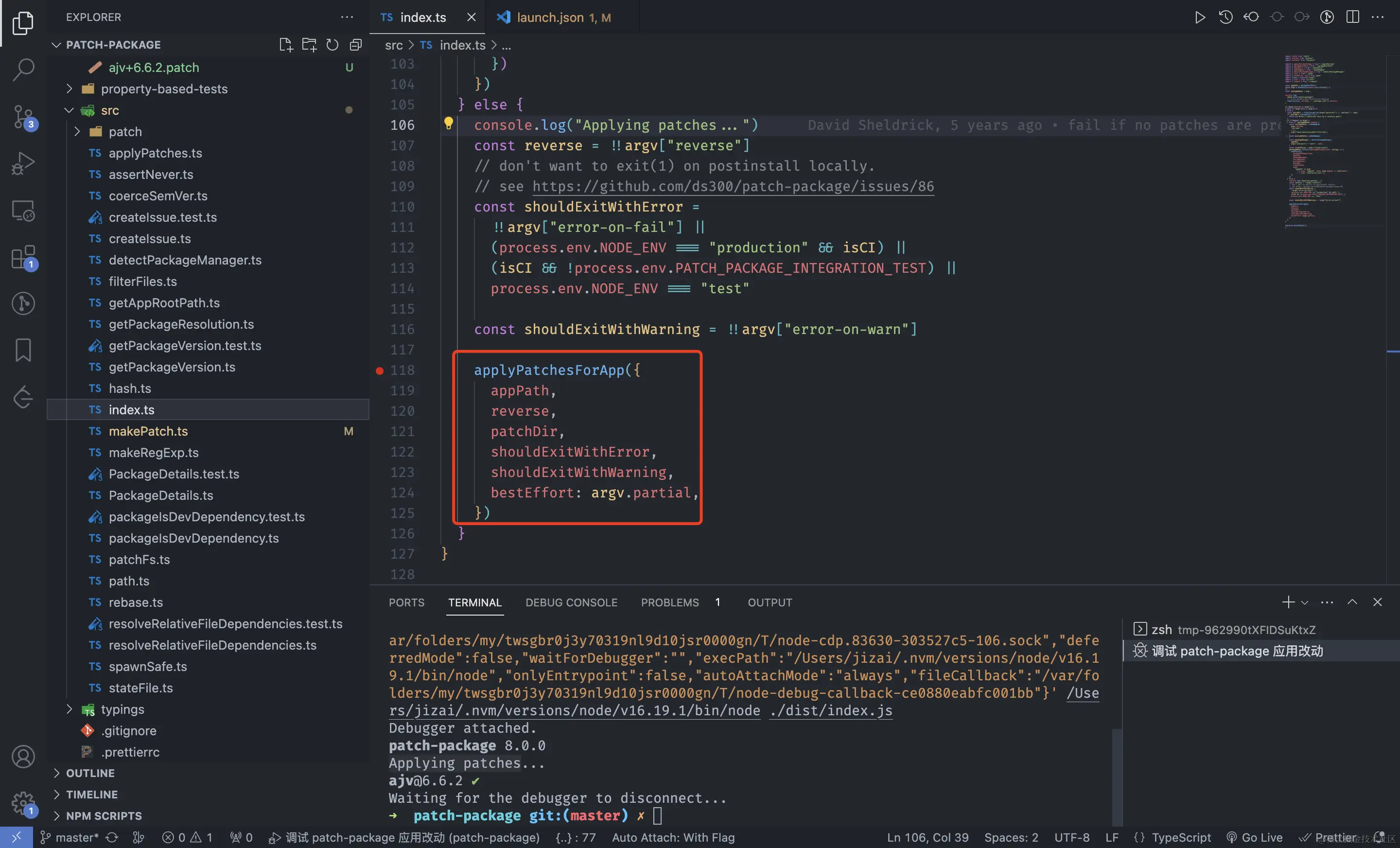Open applyPatches.ts in the explorer
Screen dimensions: 1400x848
click(208, 153)
